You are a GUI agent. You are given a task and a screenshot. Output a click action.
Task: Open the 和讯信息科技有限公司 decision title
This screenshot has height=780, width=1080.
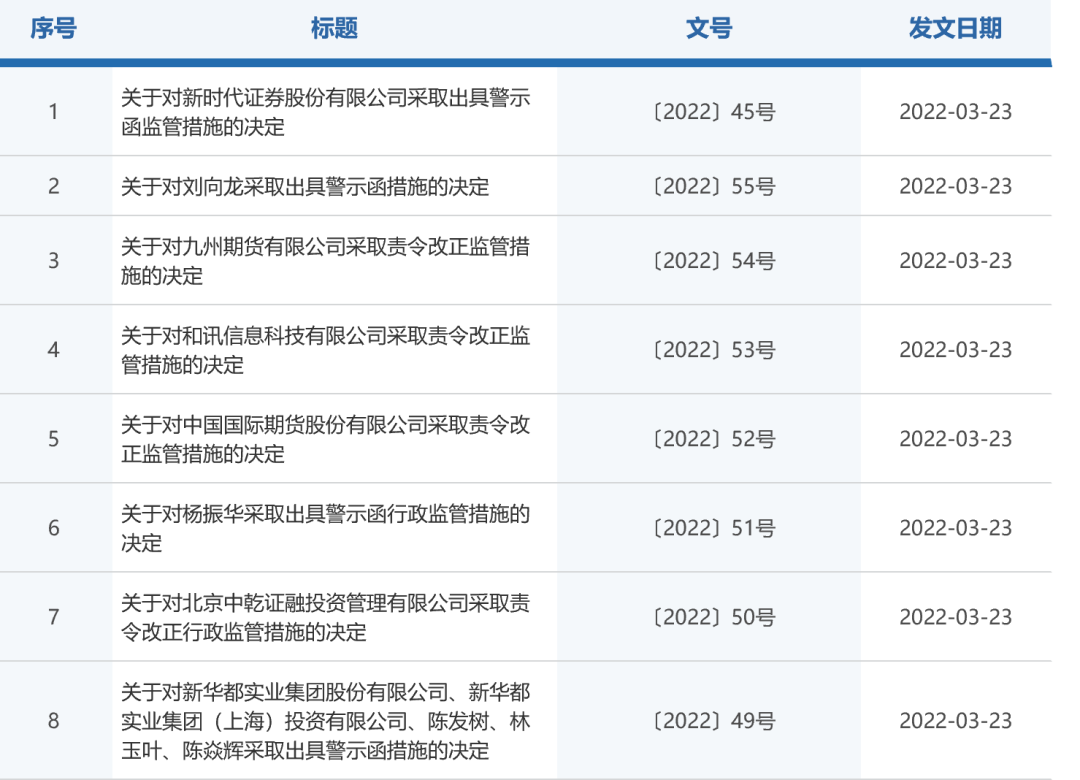coord(325,350)
